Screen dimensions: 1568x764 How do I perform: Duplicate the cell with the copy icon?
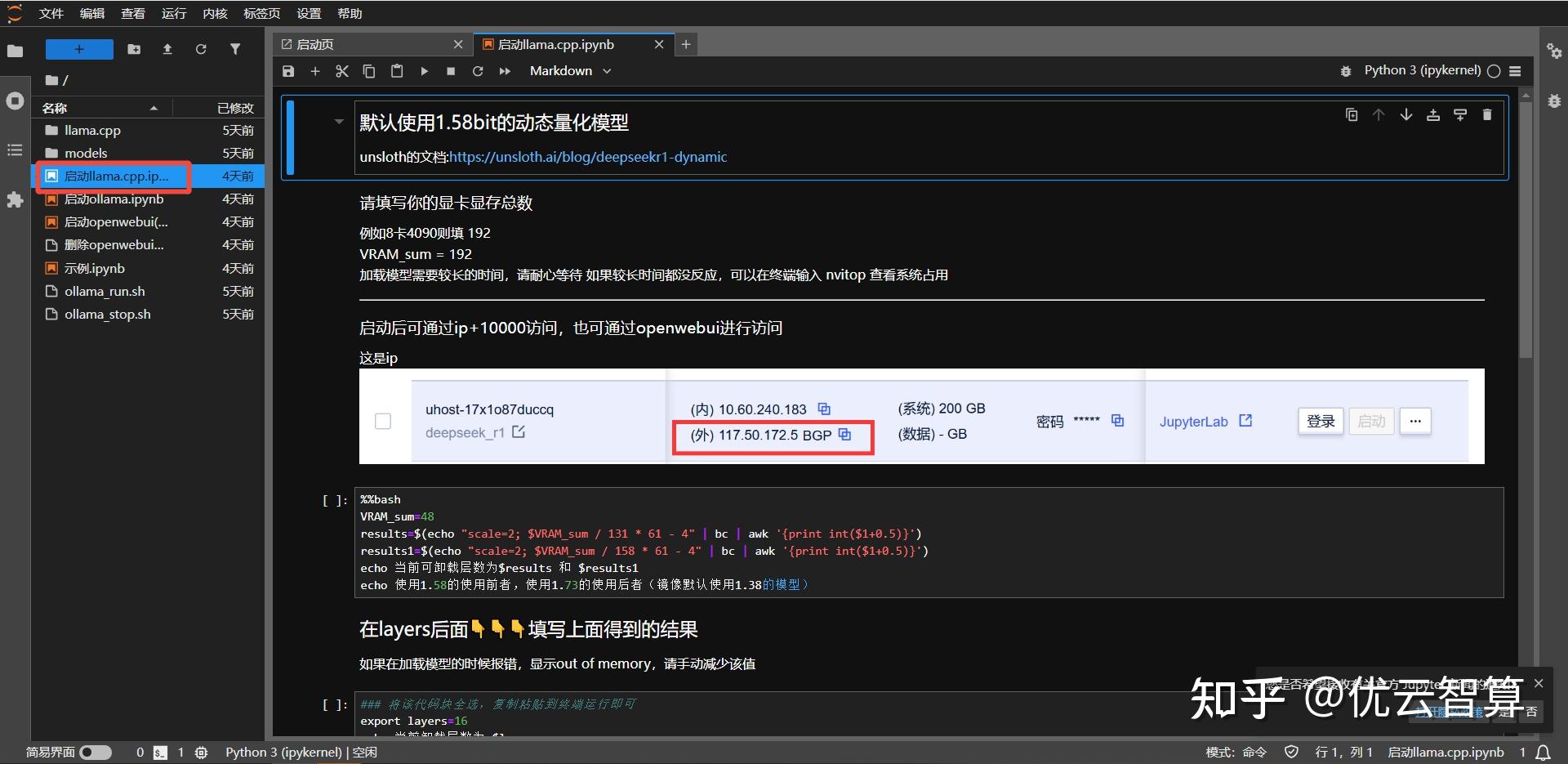point(1351,114)
